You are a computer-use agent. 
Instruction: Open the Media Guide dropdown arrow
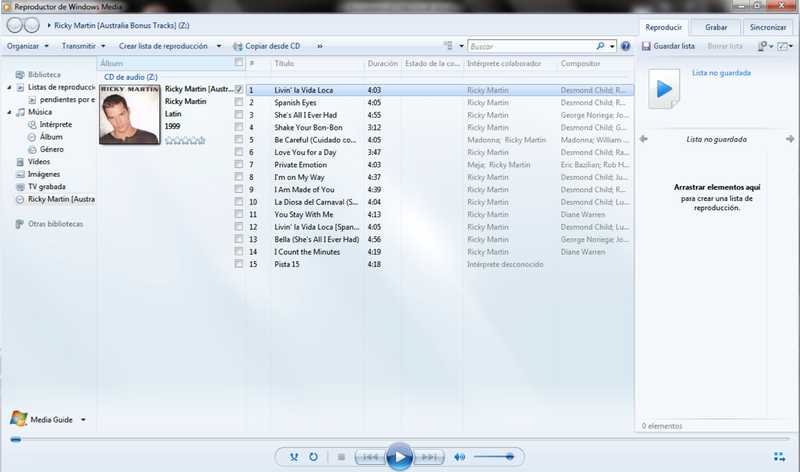pyautogui.click(x=83, y=419)
